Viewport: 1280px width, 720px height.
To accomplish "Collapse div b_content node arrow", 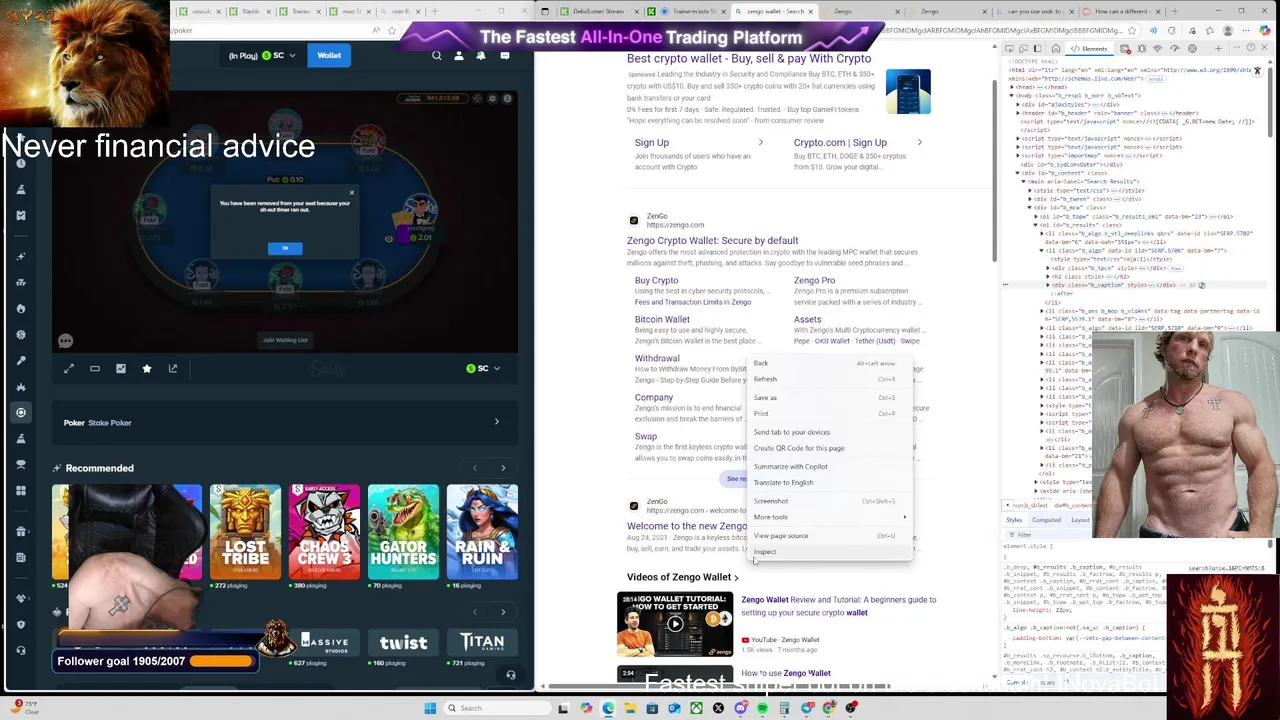I will pos(1017,173).
